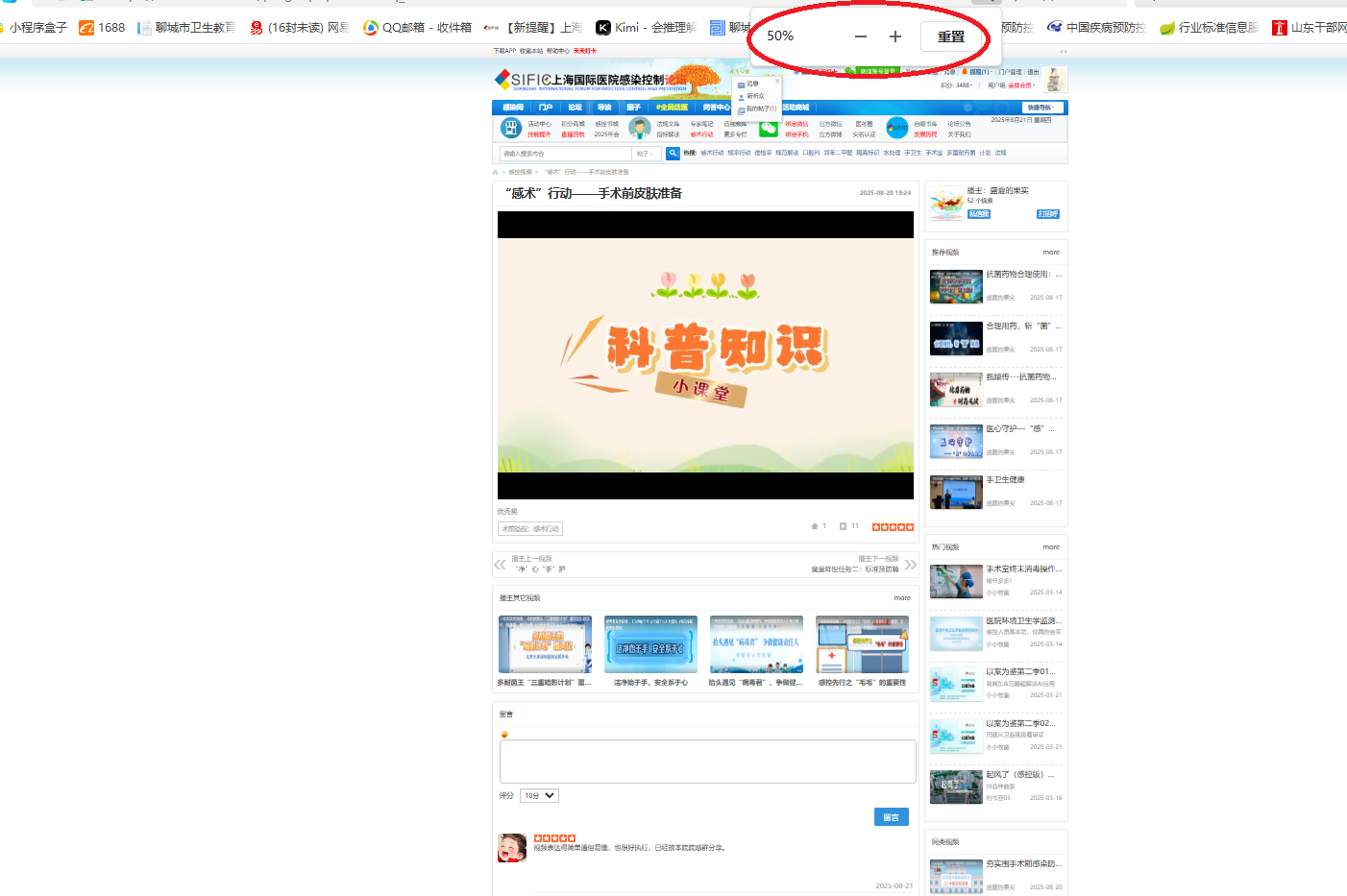Click inside the comment text area
Image resolution: width=1347 pixels, height=896 pixels.
click(x=707, y=762)
